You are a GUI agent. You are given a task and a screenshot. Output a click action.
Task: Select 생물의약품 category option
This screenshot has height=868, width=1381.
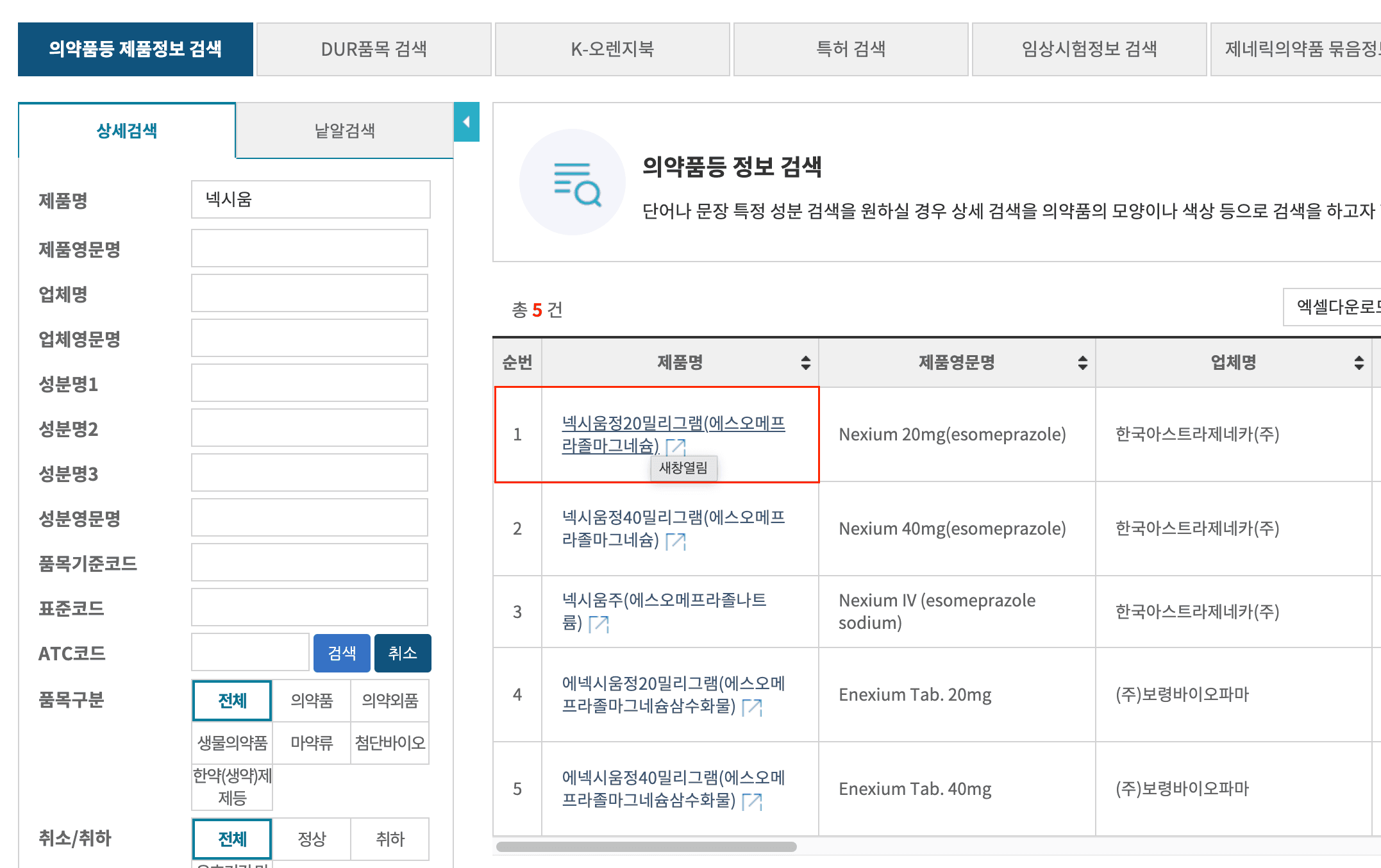point(232,743)
